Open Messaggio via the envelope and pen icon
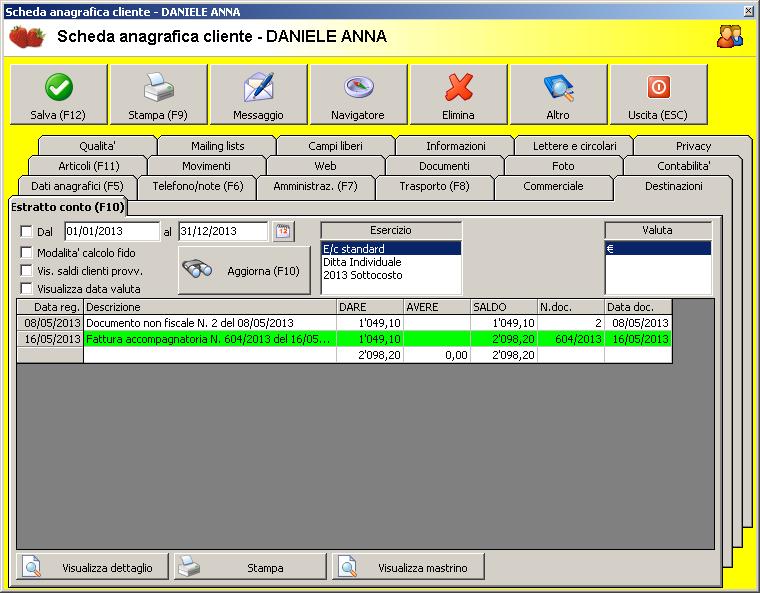Image resolution: width=760 pixels, height=593 pixels. pyautogui.click(x=259, y=87)
